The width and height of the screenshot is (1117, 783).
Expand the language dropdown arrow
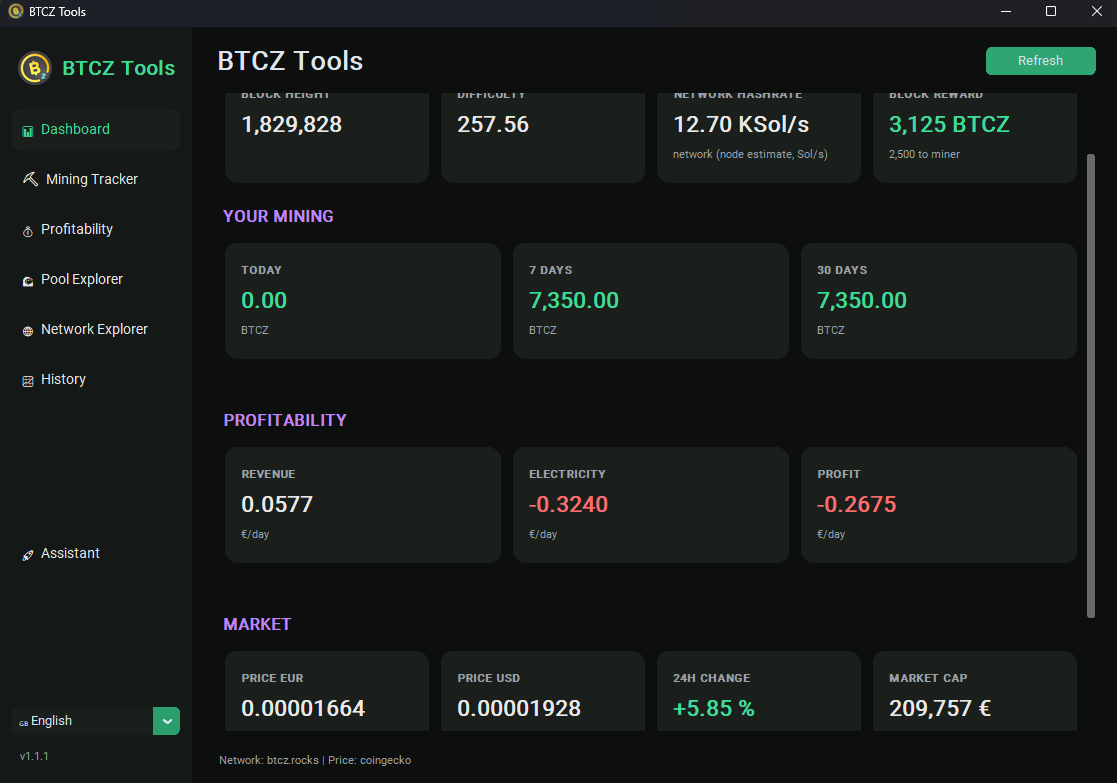click(x=167, y=721)
